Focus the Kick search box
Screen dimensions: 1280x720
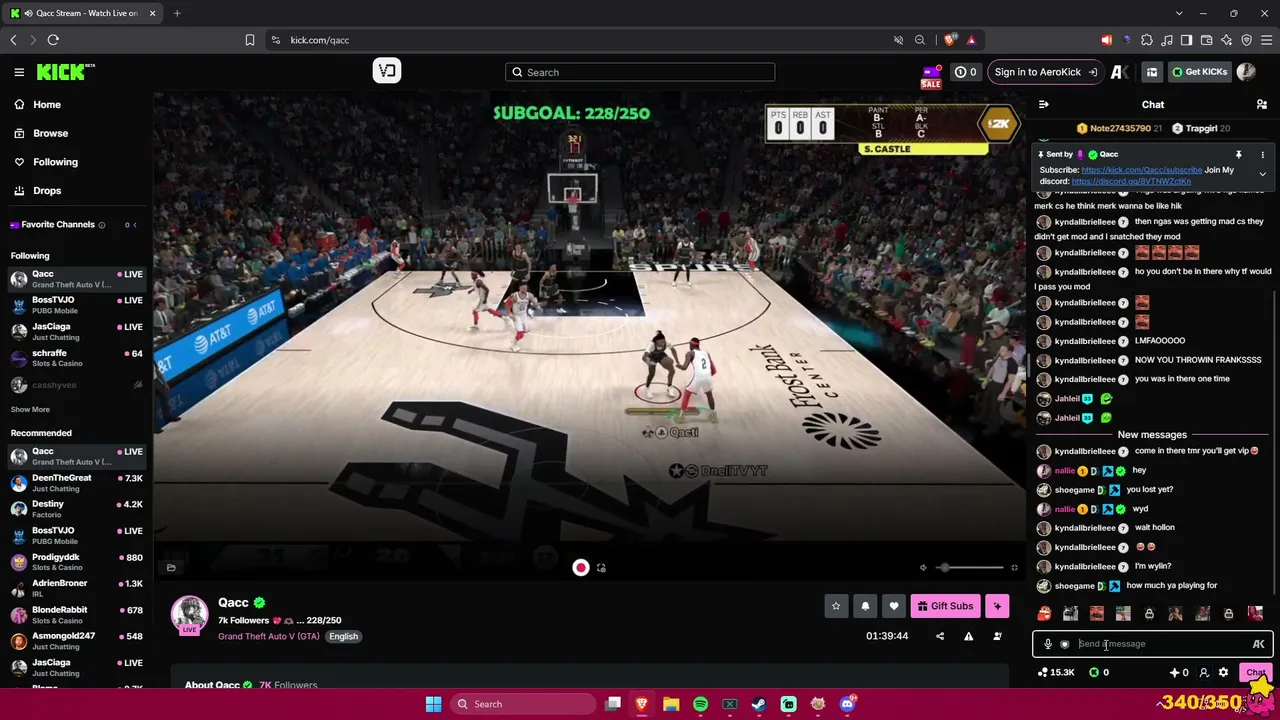(x=640, y=72)
